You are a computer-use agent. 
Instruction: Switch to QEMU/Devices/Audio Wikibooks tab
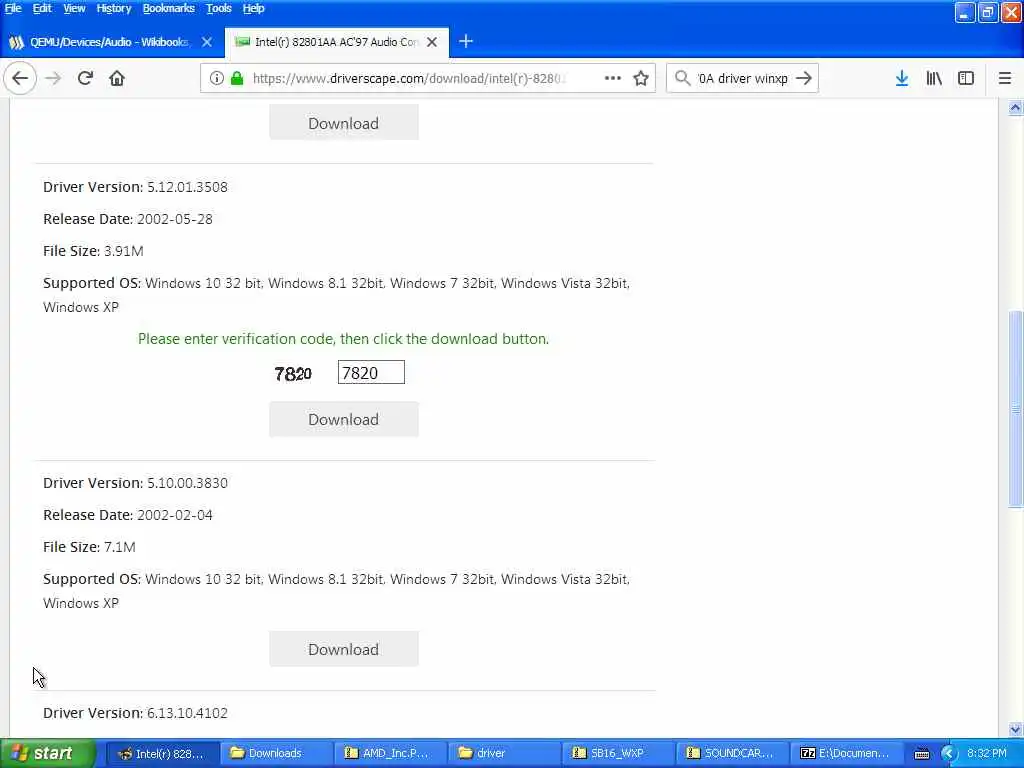tap(112, 42)
